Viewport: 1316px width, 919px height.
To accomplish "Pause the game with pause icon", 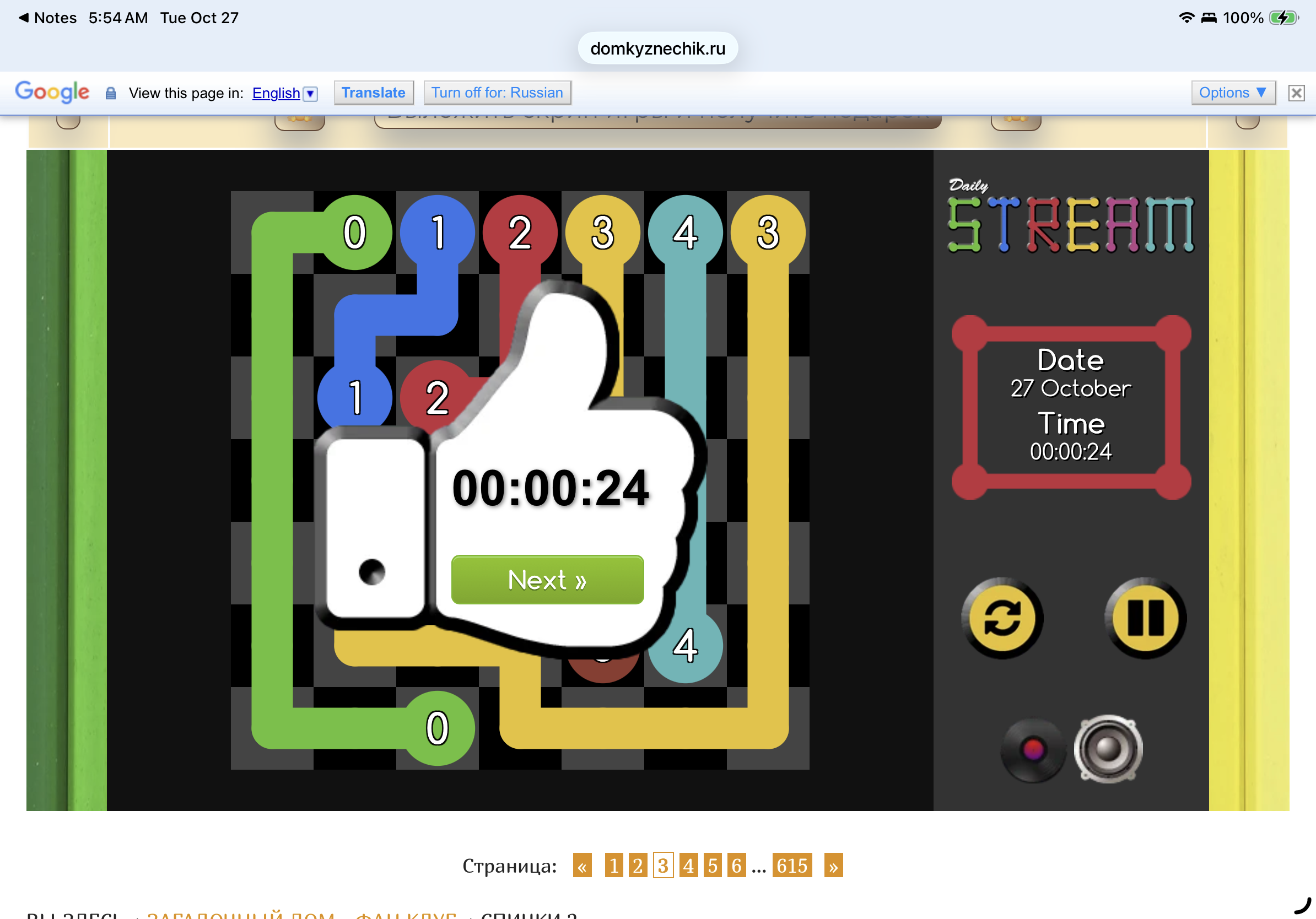I will (1145, 618).
